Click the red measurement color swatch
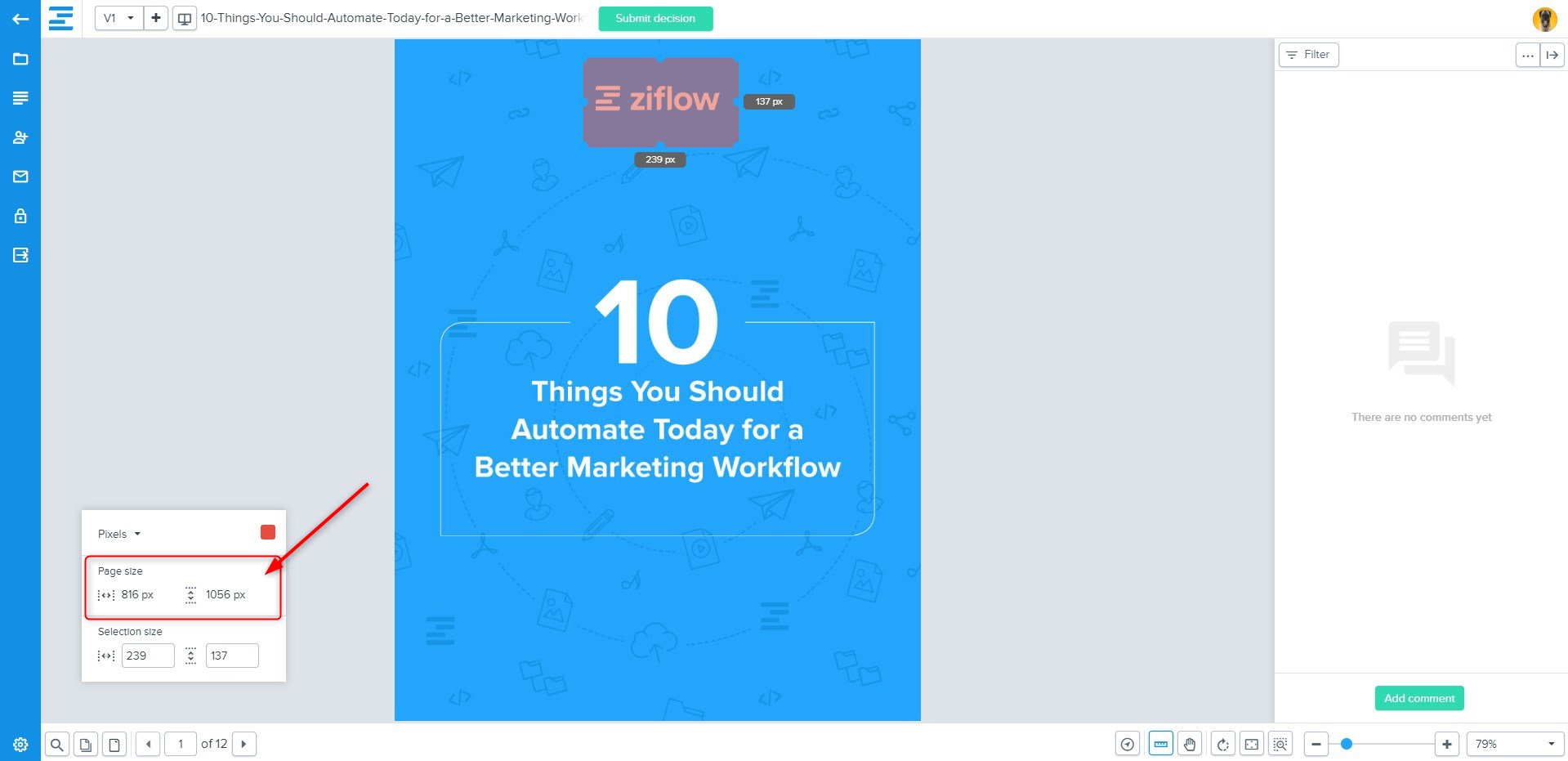This screenshot has width=1568, height=761. pos(268,532)
